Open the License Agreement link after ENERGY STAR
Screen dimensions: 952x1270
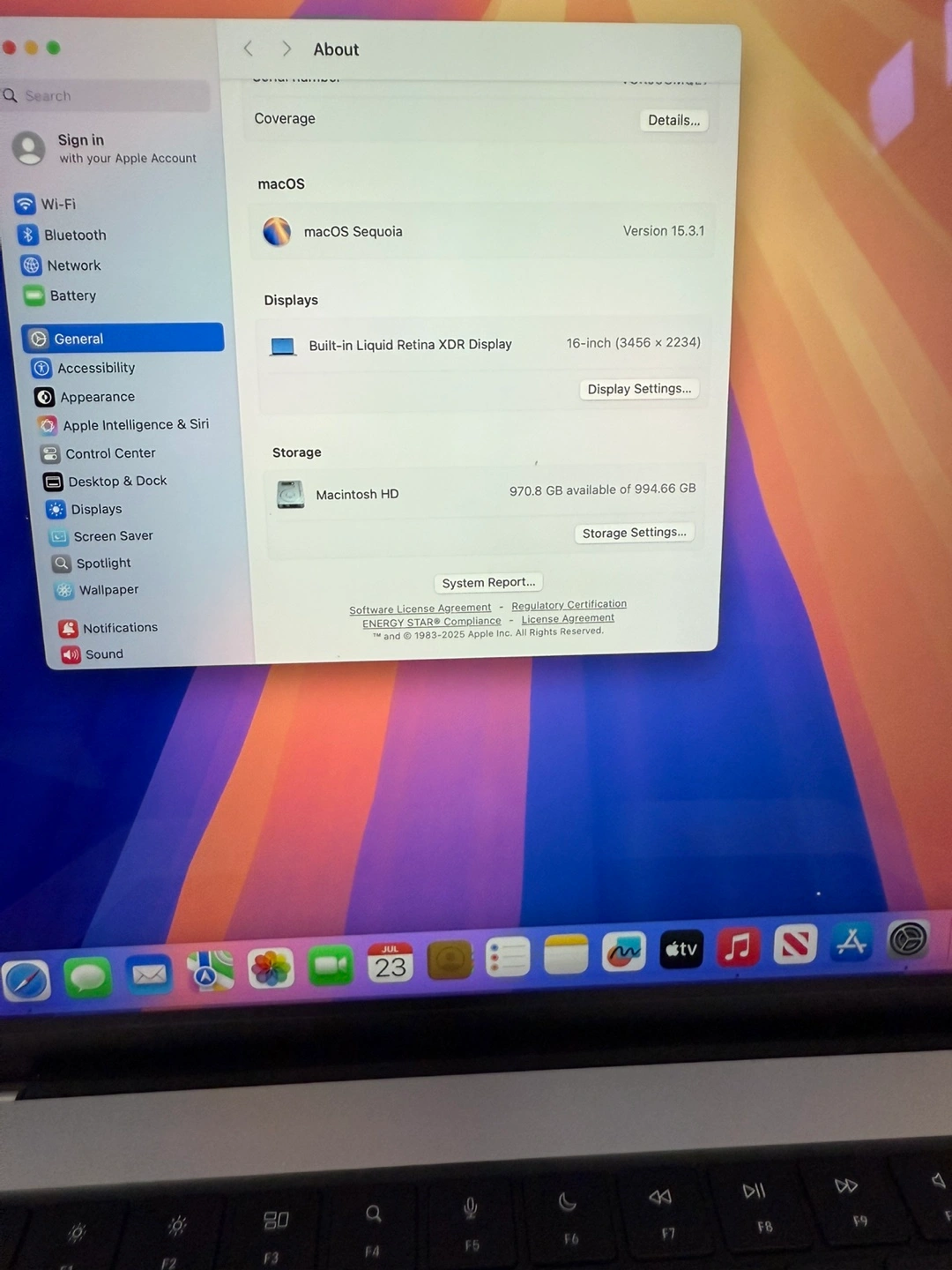click(x=568, y=618)
